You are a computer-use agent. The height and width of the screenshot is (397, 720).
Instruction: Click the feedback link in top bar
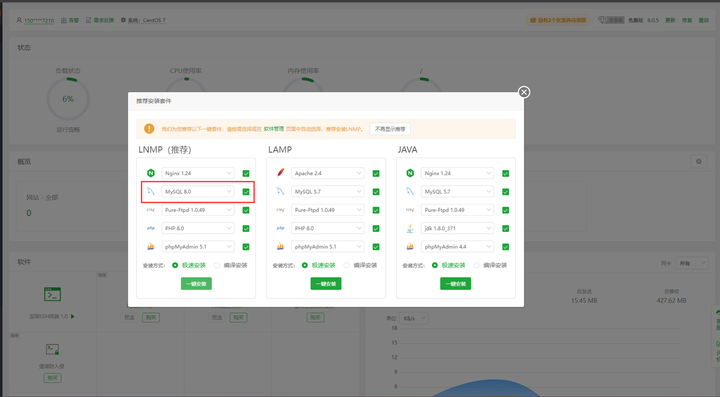pos(100,20)
